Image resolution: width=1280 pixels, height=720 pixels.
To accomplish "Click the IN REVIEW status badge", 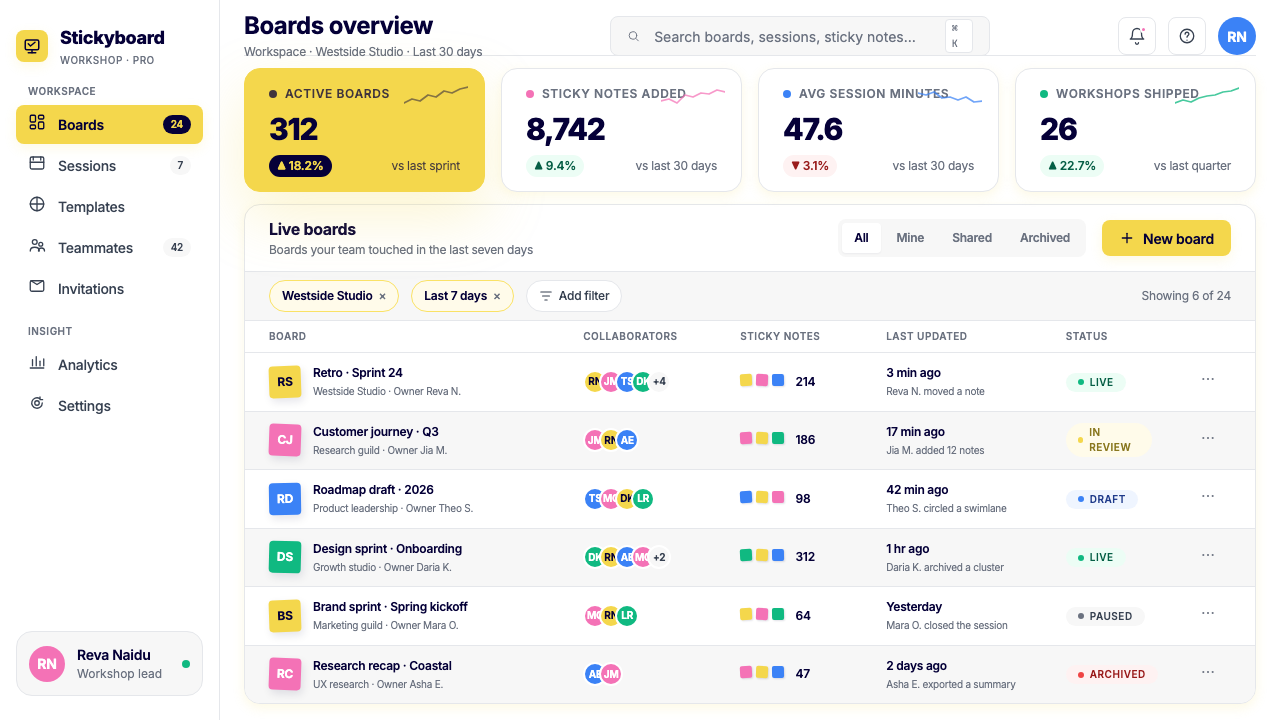I will click(1108, 440).
